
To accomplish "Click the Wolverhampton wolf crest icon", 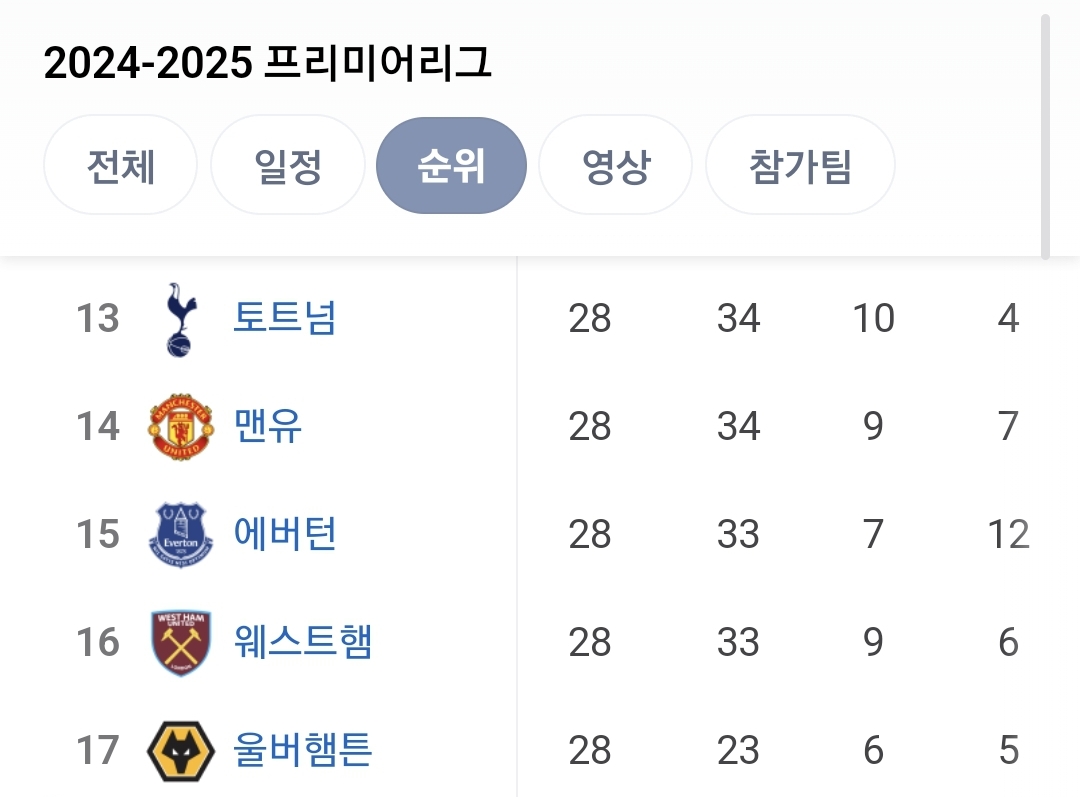I will (181, 750).
